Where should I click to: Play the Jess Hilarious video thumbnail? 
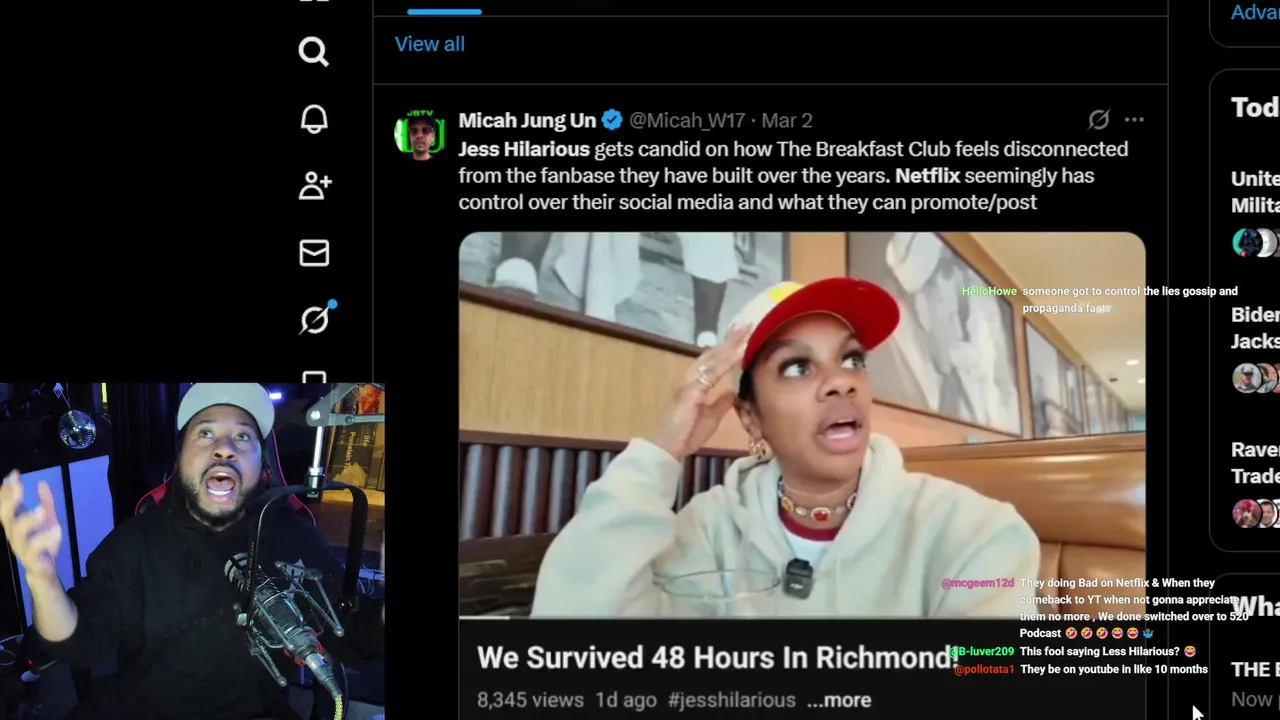click(802, 425)
